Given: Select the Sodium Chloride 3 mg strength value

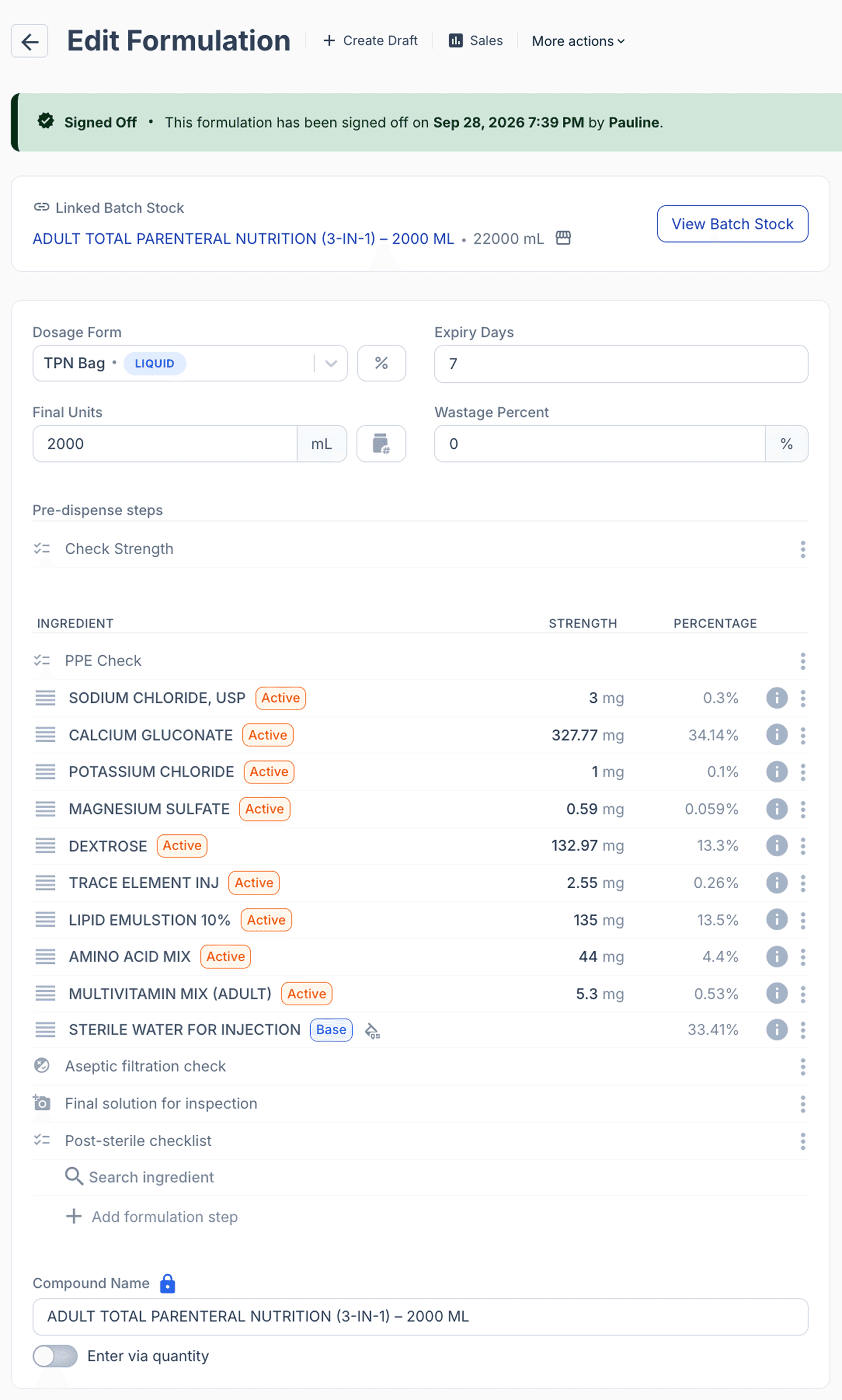Looking at the screenshot, I should pos(606,698).
